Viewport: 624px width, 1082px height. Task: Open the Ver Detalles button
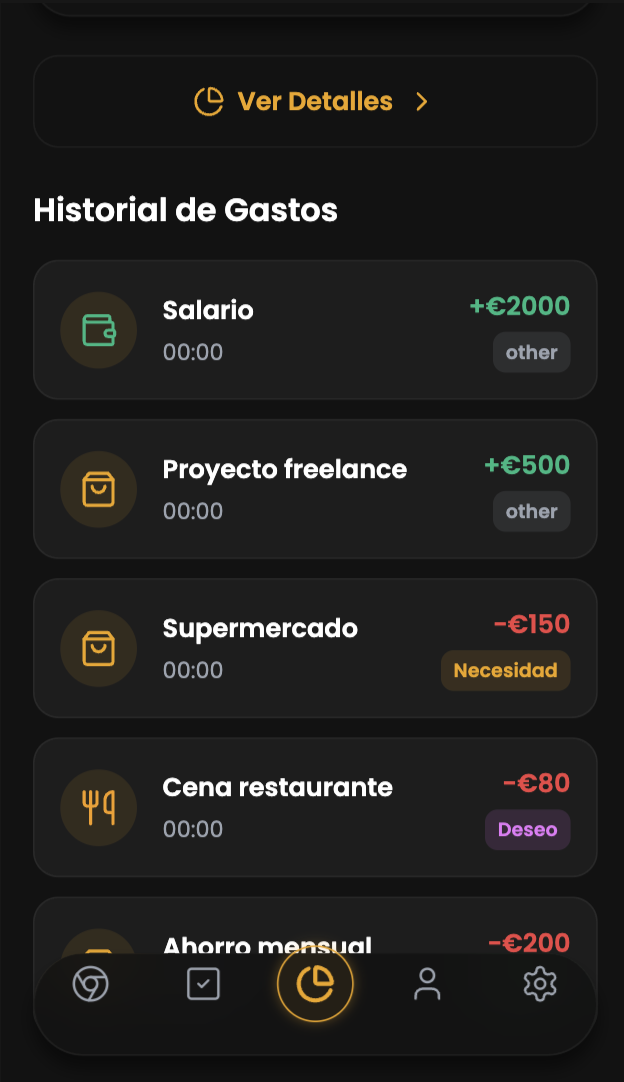315,101
